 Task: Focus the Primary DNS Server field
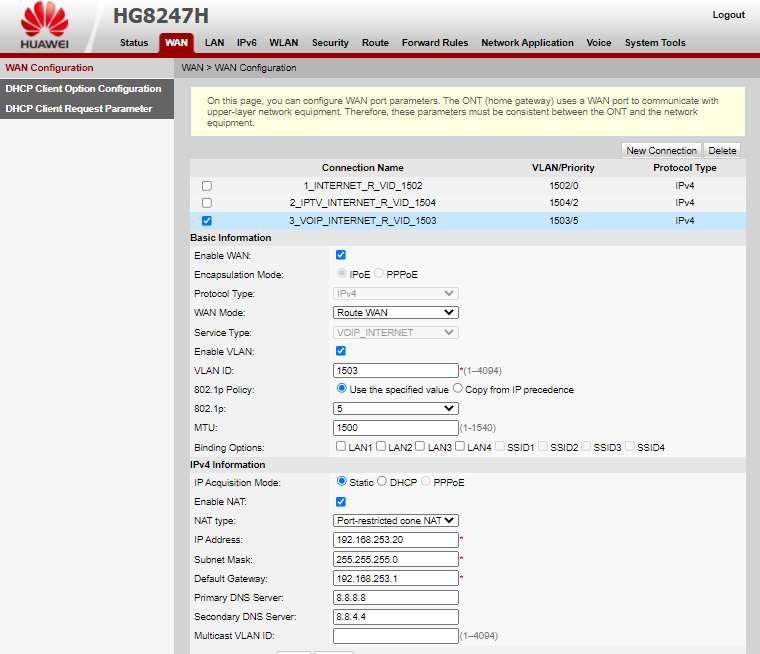coord(395,597)
